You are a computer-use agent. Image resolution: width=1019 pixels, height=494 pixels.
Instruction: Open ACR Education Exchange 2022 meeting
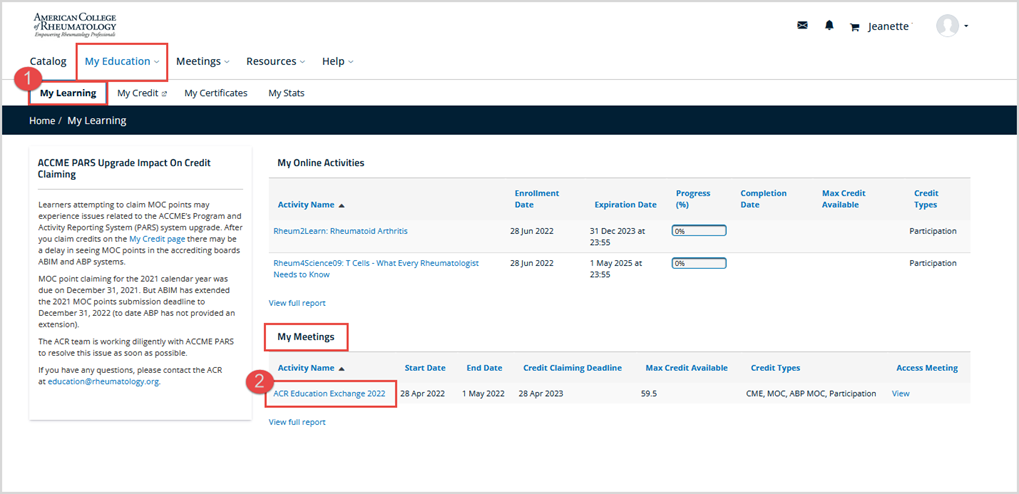(x=329, y=393)
